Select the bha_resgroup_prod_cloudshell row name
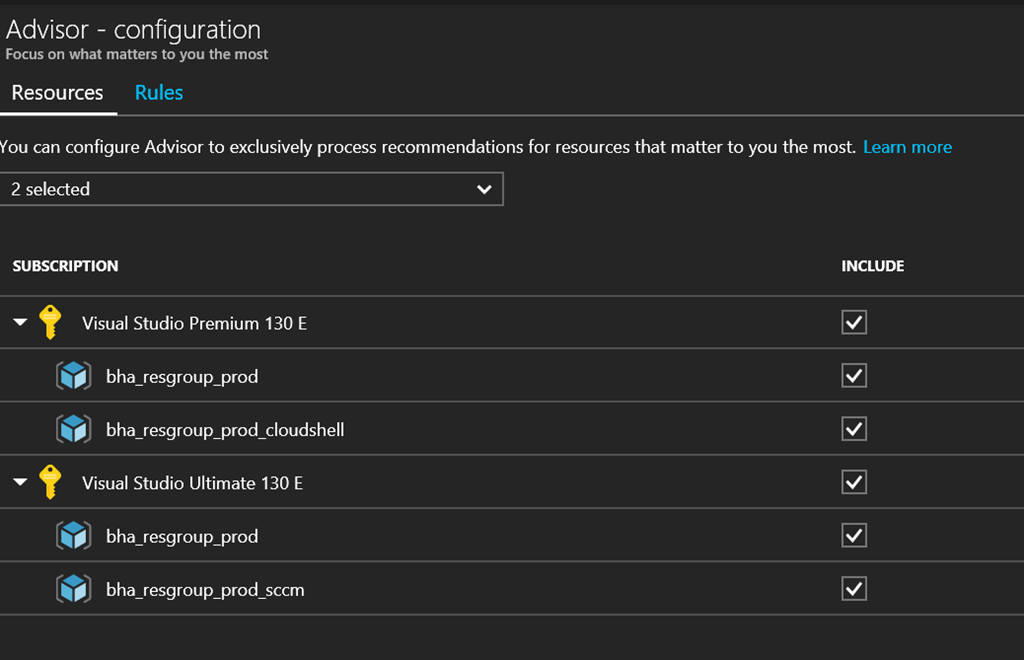The height and width of the screenshot is (660, 1024). pyautogui.click(x=225, y=430)
